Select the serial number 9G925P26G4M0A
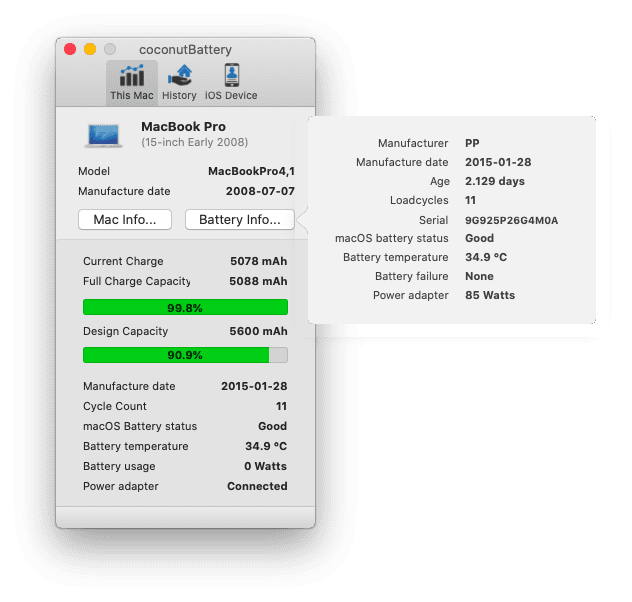632x602 pixels. pyautogui.click(x=511, y=220)
